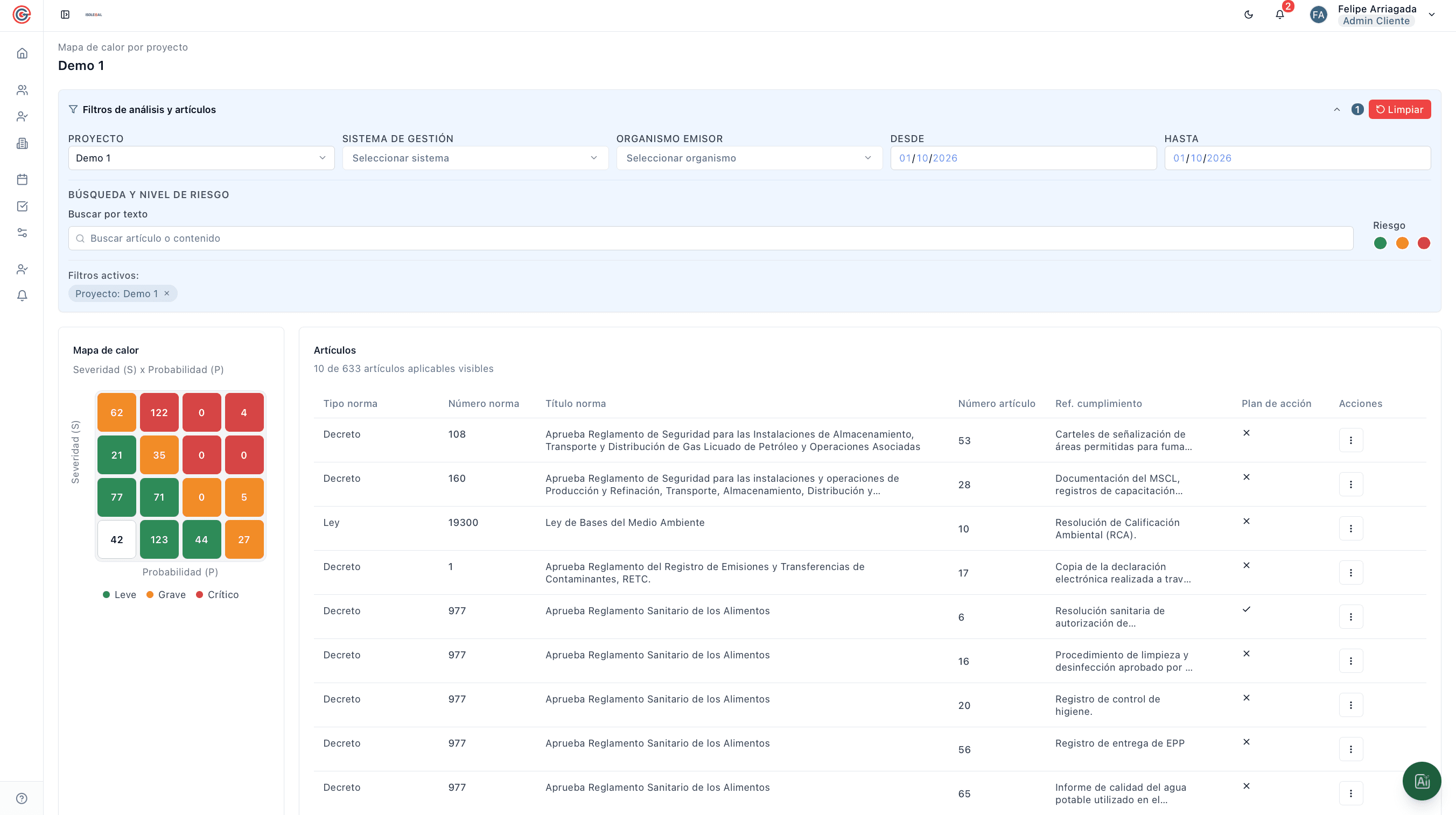Image resolution: width=1456 pixels, height=815 pixels.
Task: Open notifications bell with badge 2
Action: pyautogui.click(x=1280, y=15)
